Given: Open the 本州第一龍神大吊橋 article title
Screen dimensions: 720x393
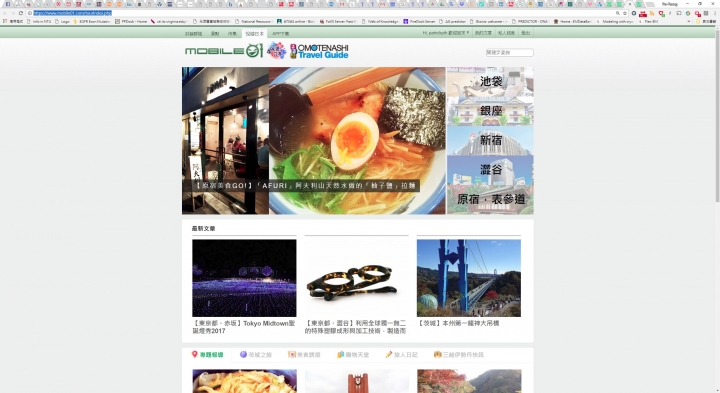Looking at the screenshot, I should [458, 323].
